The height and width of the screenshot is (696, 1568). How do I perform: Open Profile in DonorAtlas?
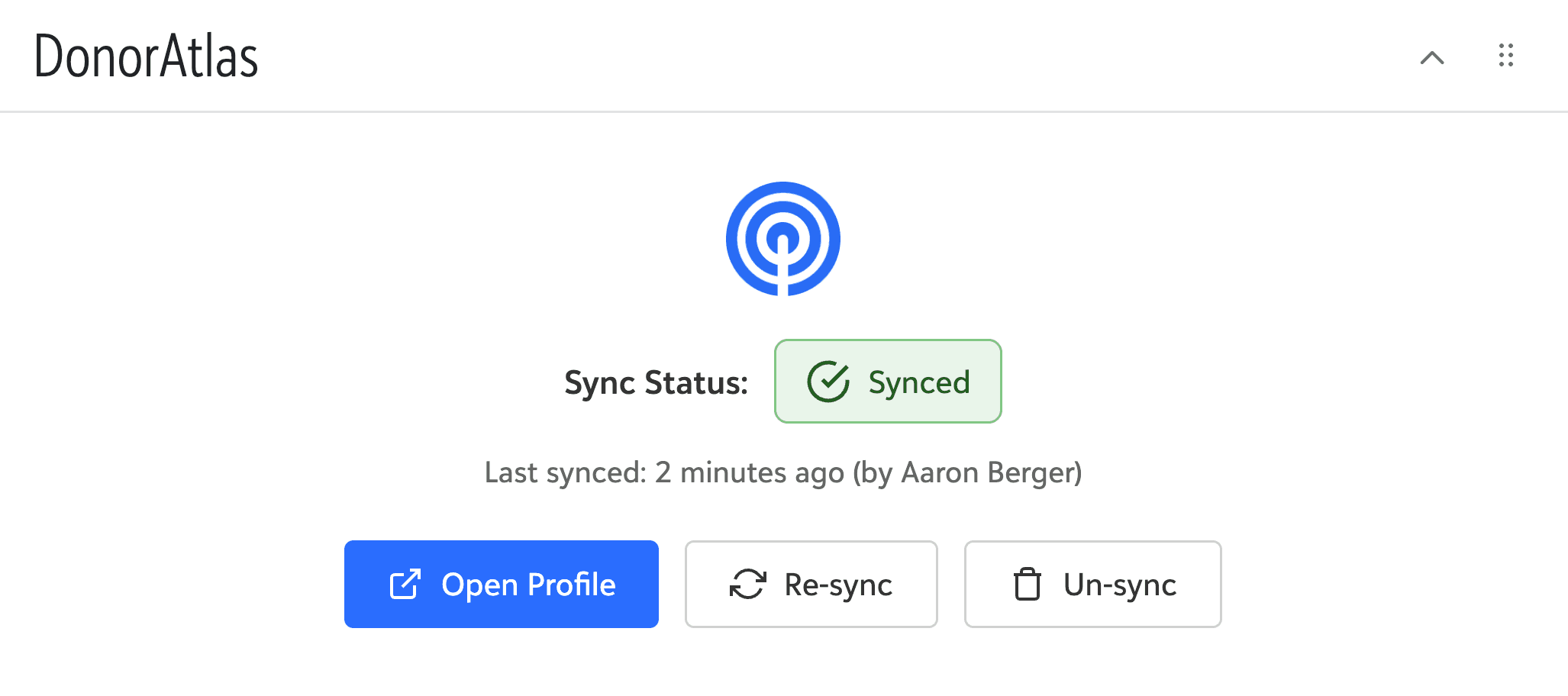502,584
